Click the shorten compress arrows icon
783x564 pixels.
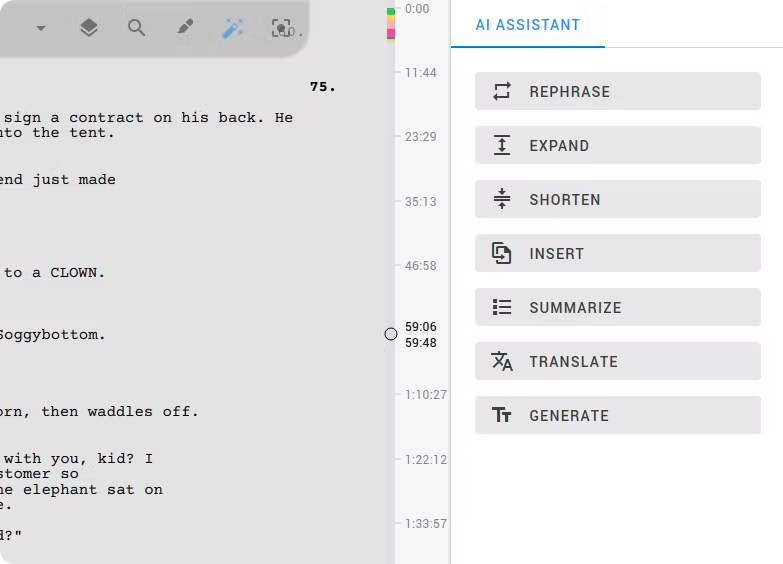click(x=502, y=199)
